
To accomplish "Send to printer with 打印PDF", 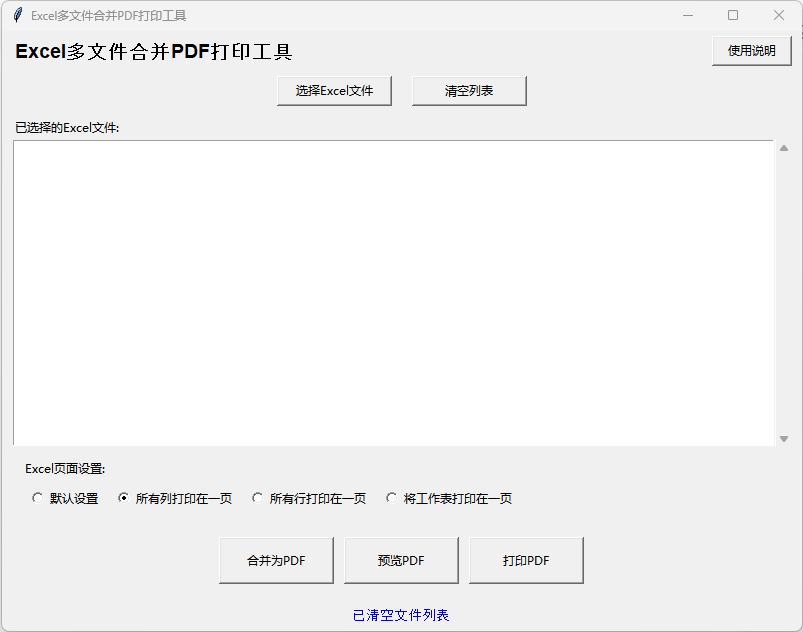I will [526, 560].
